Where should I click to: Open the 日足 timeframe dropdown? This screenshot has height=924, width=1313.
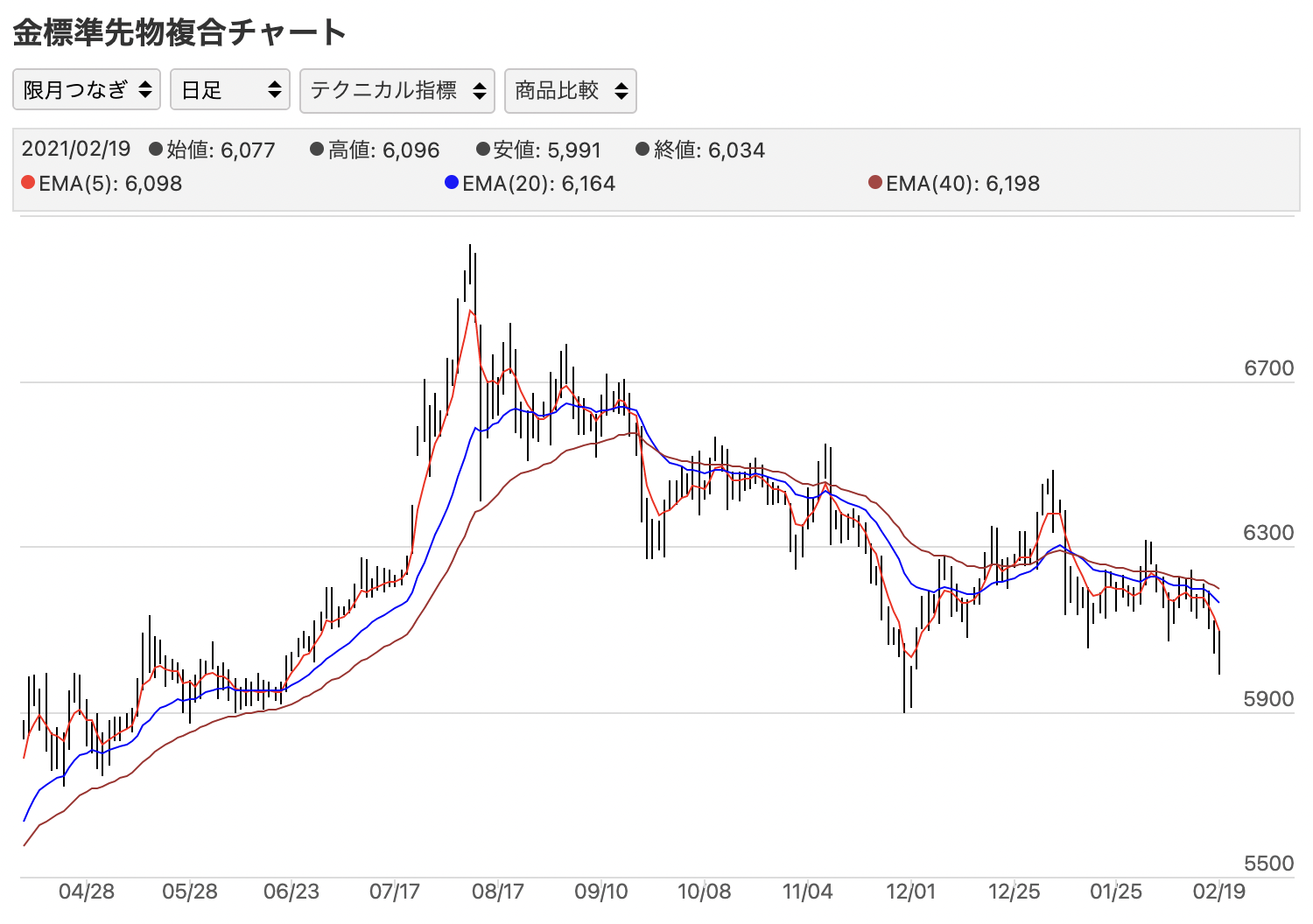coord(230,90)
